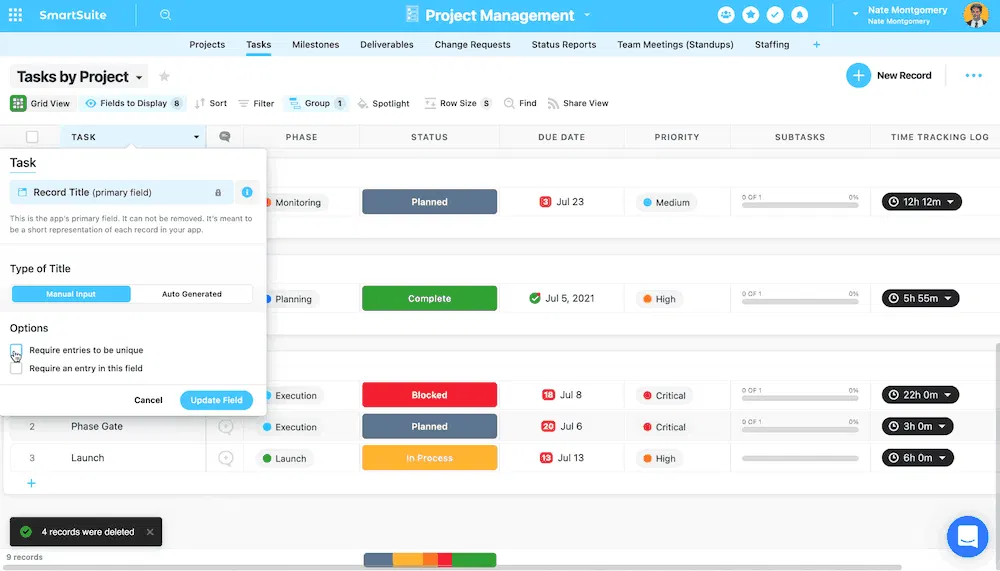Open comment bubble for Launch row
This screenshot has height=571, width=1000.
tap(226, 457)
